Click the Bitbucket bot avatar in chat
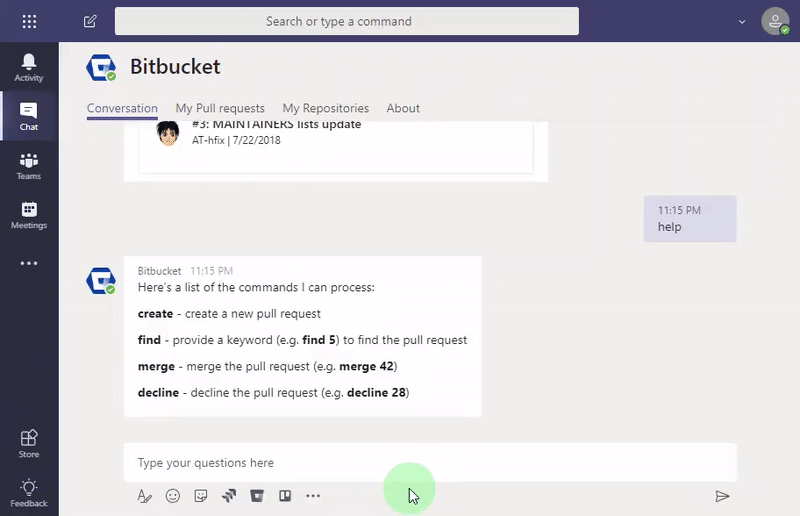Image resolution: width=800 pixels, height=516 pixels. pos(101,281)
